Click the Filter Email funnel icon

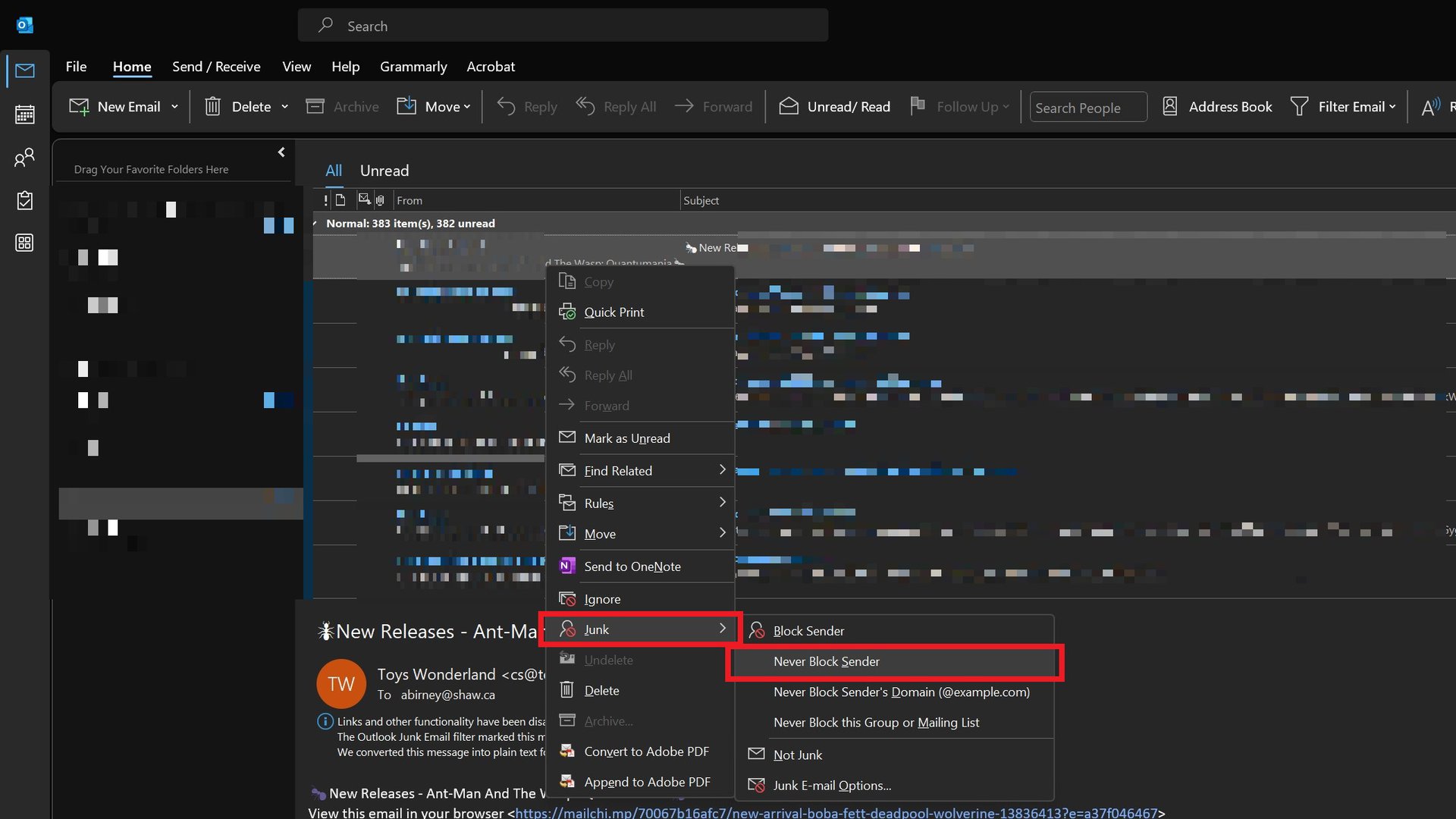[x=1299, y=107]
